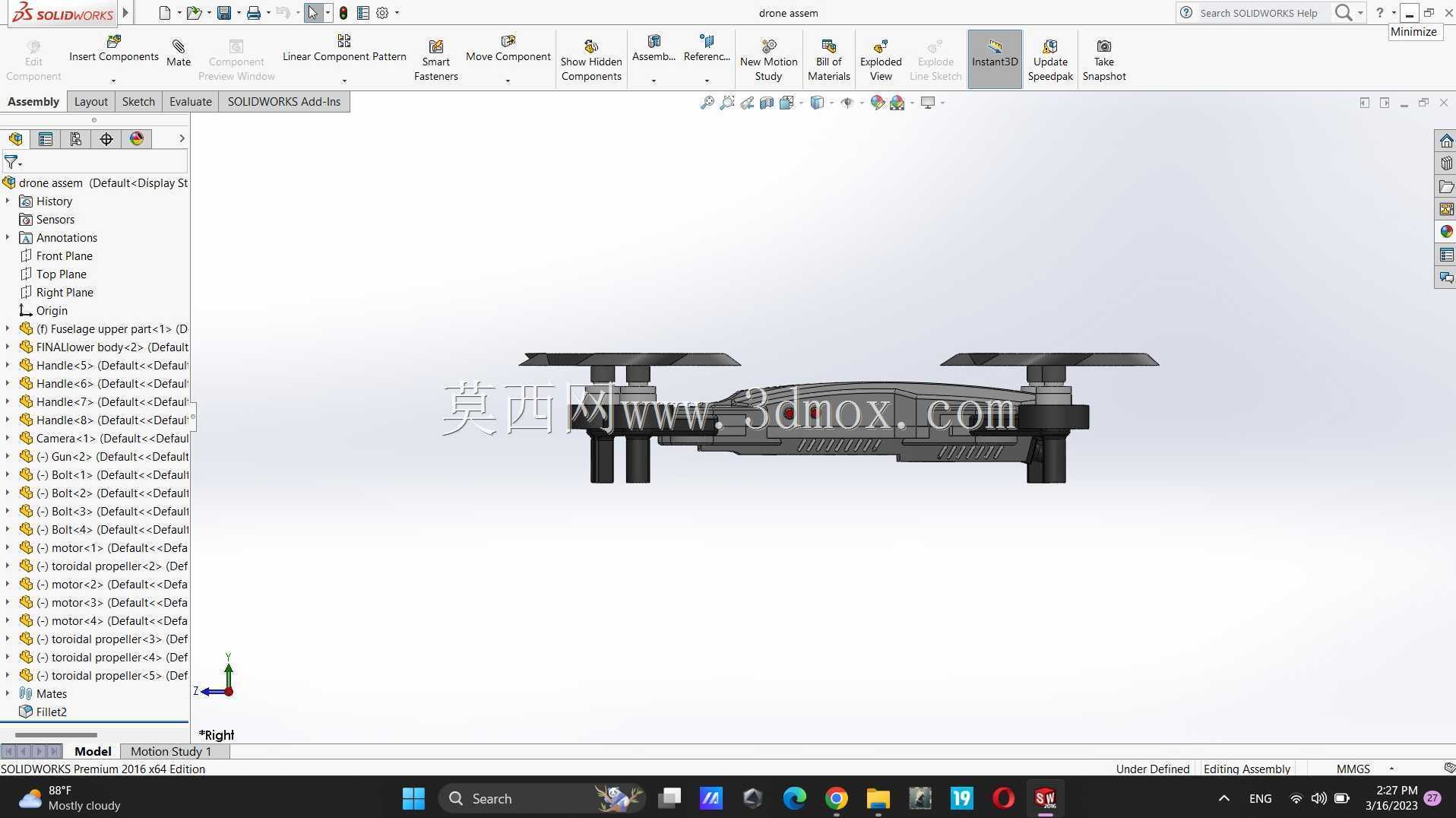Viewport: 1456px width, 818px height.
Task: Switch to the Sketch tab
Action: [x=138, y=102]
